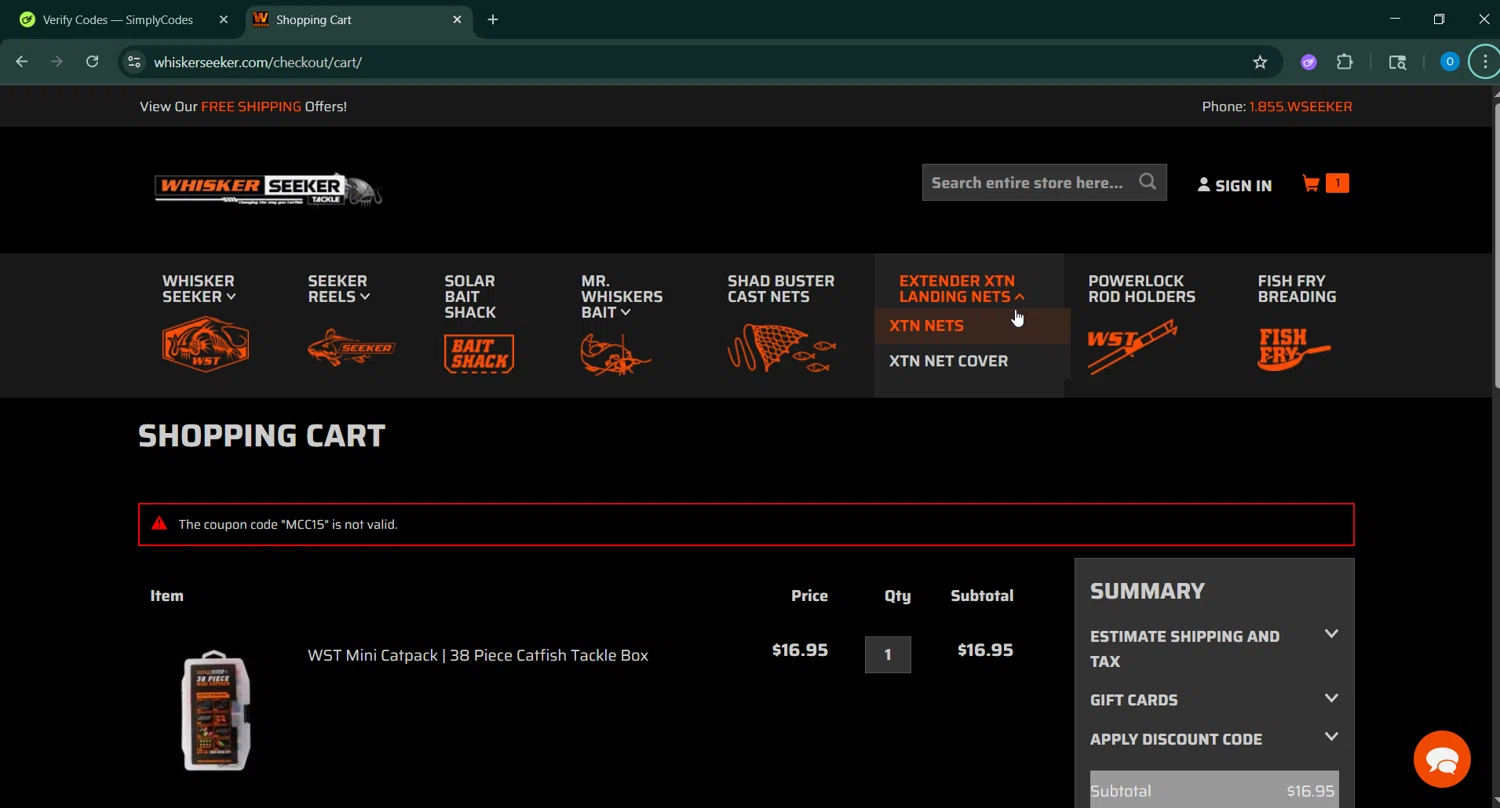
Task: Open a new browser tab
Action: [x=492, y=19]
